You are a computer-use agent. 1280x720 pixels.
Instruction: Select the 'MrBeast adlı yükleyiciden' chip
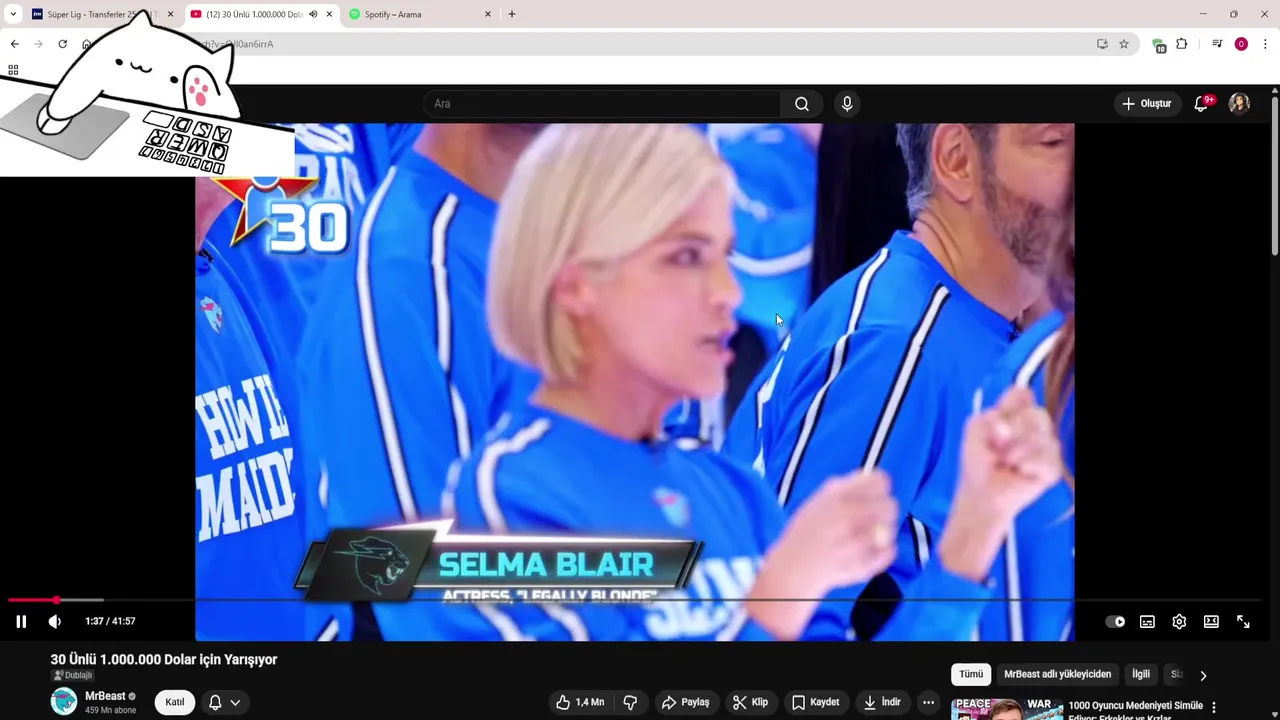pos(1057,674)
